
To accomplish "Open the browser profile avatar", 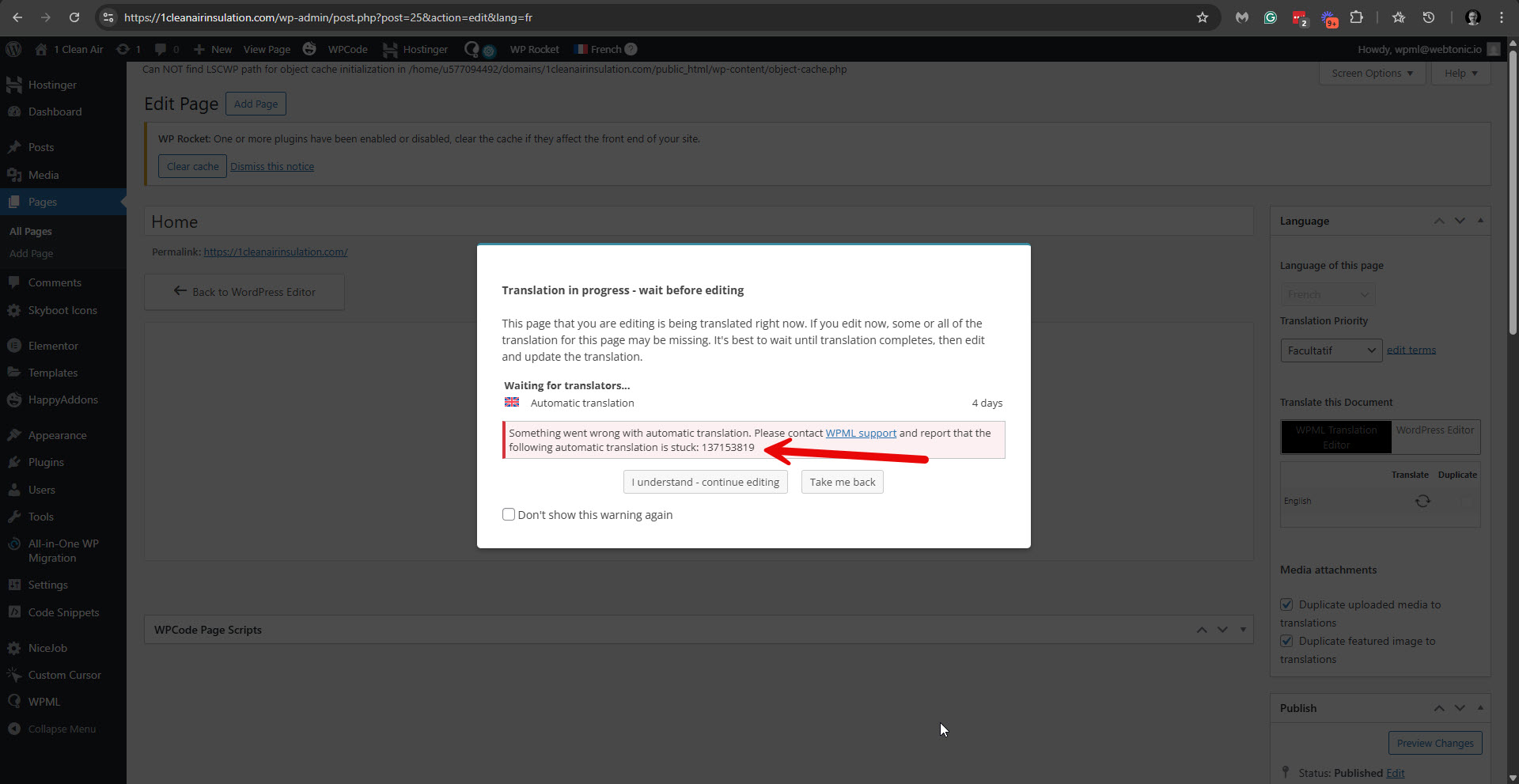I will click(x=1472, y=17).
